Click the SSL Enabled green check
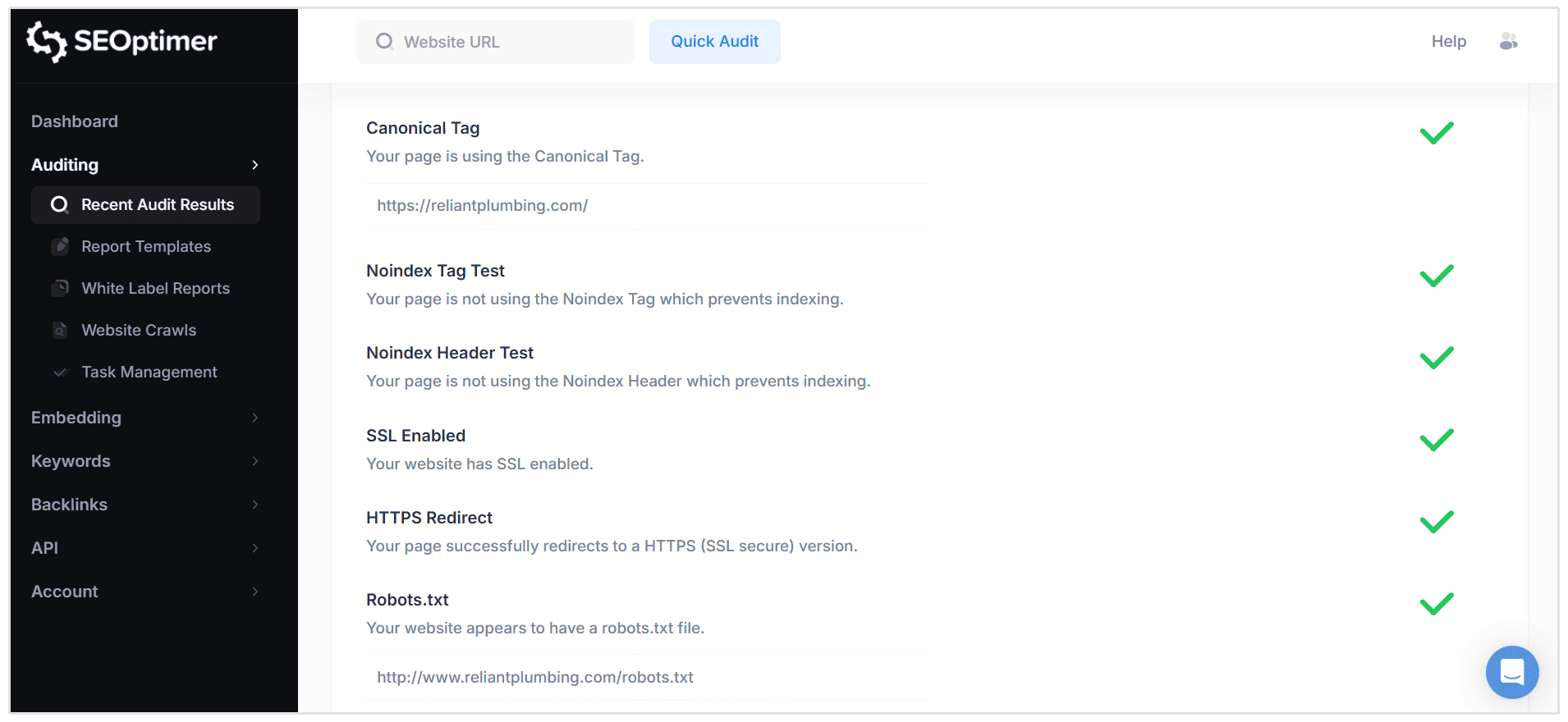Image resolution: width=1568 pixels, height=722 pixels. click(x=1436, y=441)
